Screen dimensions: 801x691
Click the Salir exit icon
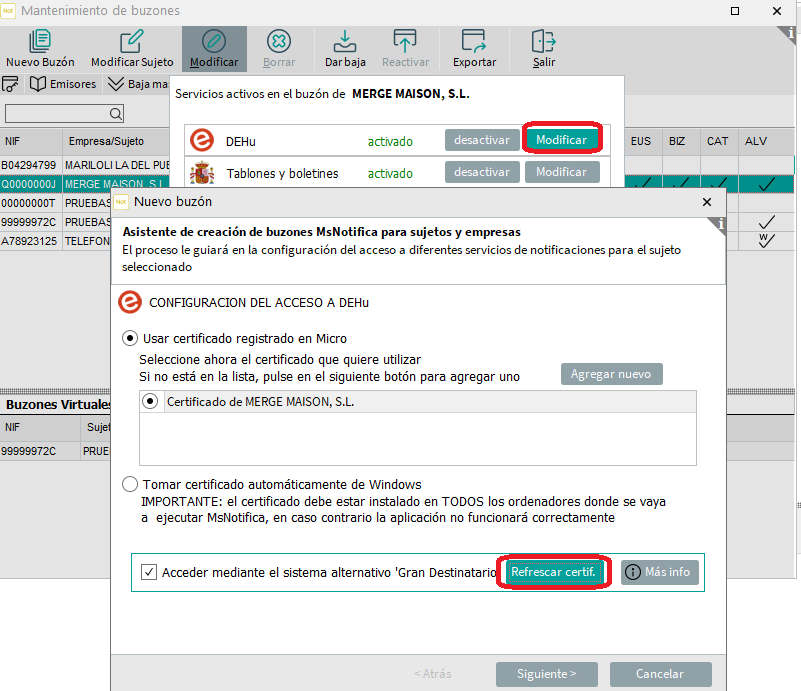[543, 42]
